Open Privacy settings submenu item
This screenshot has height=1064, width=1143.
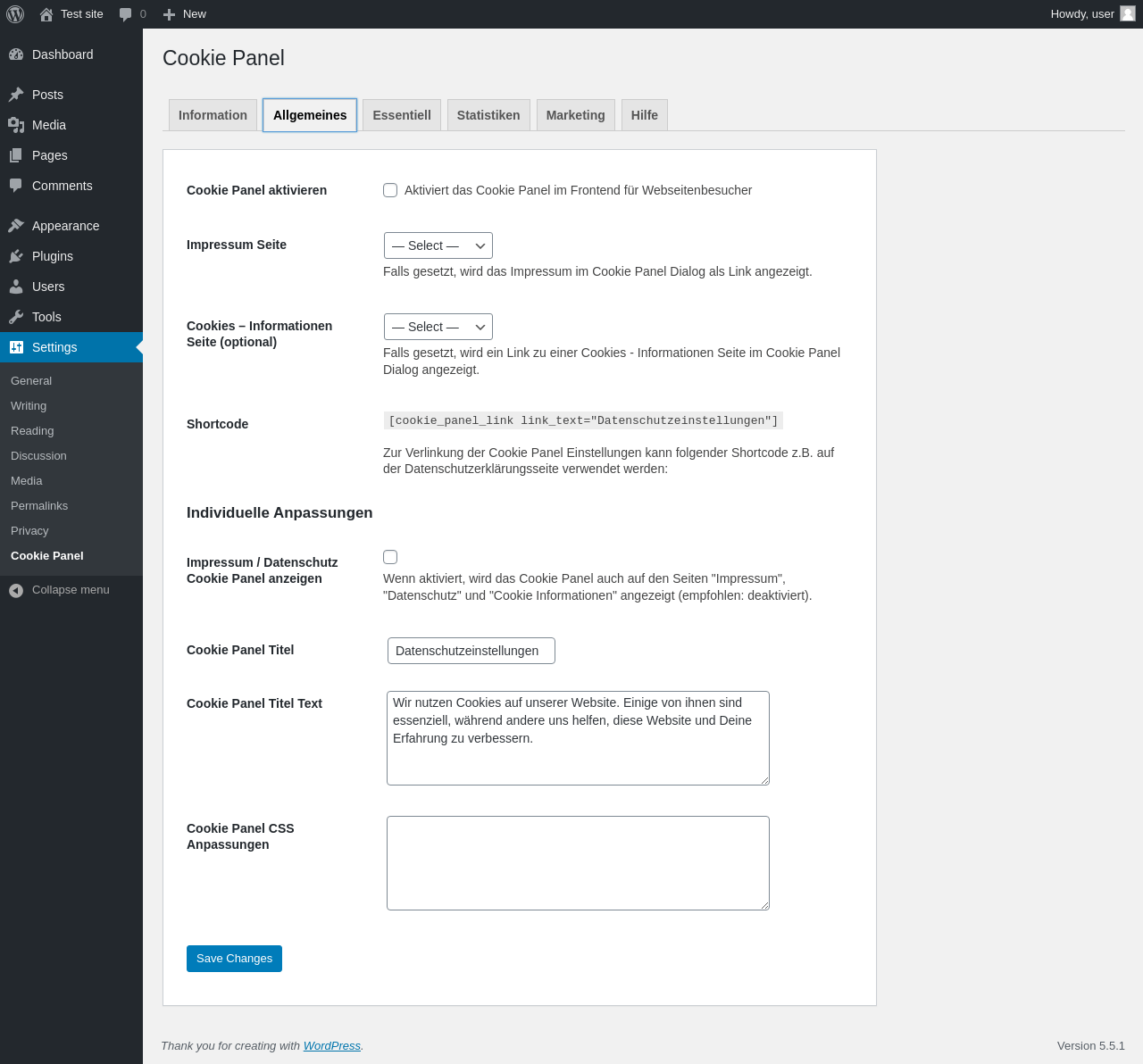pyautogui.click(x=29, y=530)
